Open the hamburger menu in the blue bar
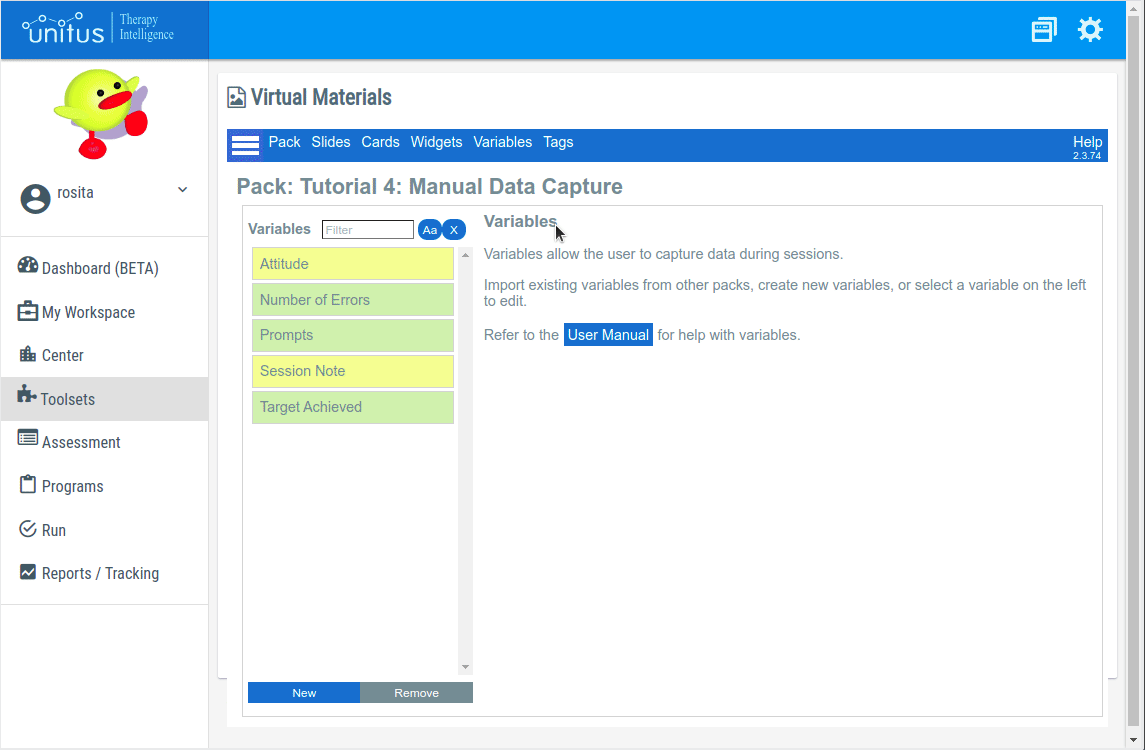Image resolution: width=1145 pixels, height=750 pixels. tap(245, 144)
